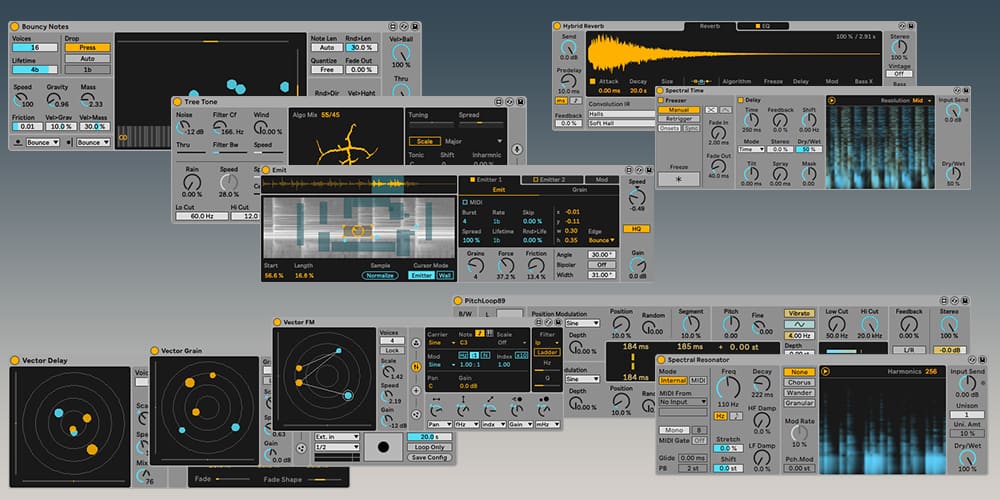Toggle PitchLoop89 device activator
Viewport: 1000px width, 500px height.
[x=457, y=300]
